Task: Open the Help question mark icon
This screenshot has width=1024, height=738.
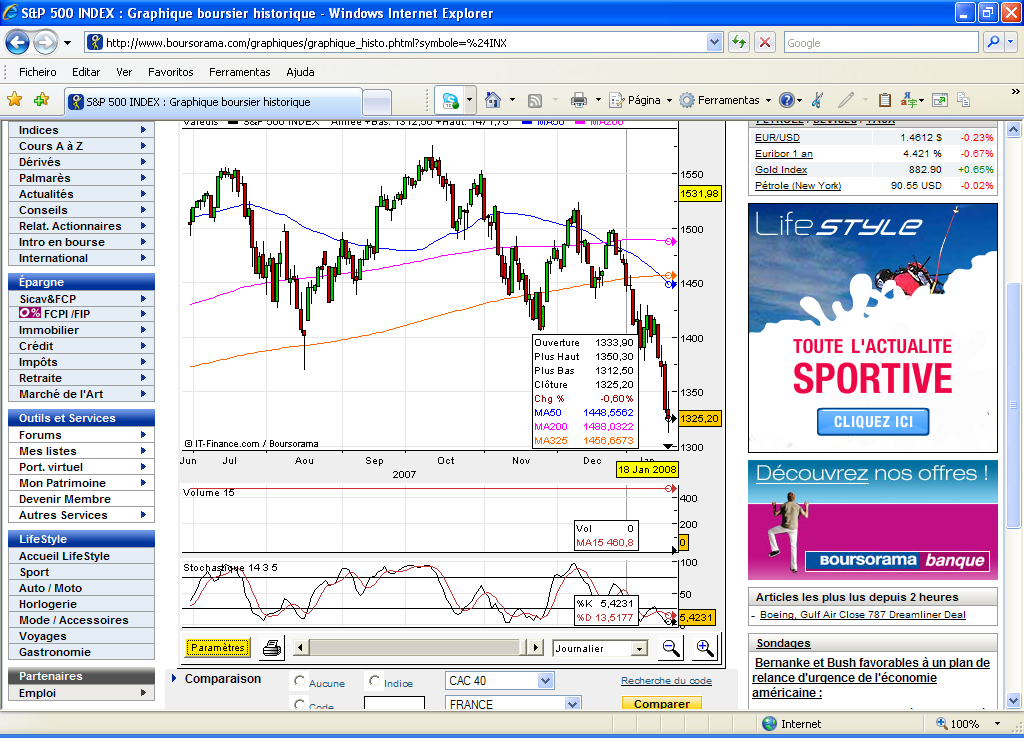Action: coord(787,100)
